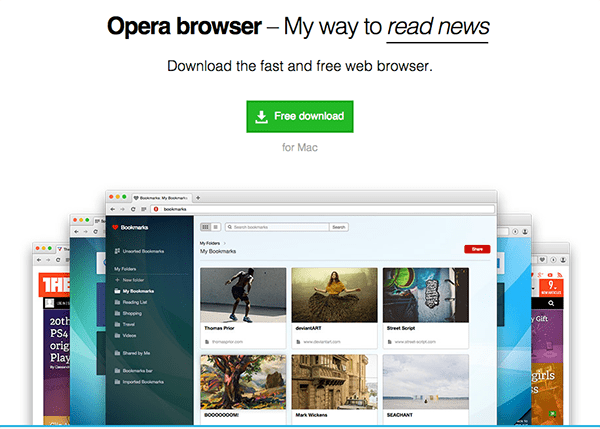The width and height of the screenshot is (600, 429).
Task: Click the magnifier icon in Search bookmarks field
Action: (230, 227)
